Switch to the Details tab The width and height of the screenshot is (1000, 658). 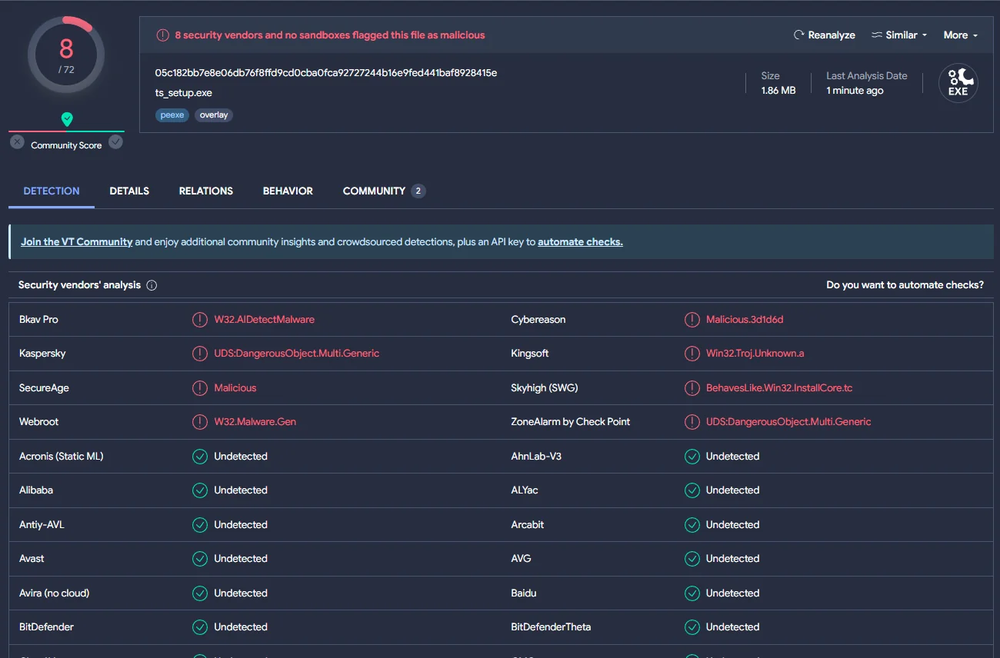point(129,191)
